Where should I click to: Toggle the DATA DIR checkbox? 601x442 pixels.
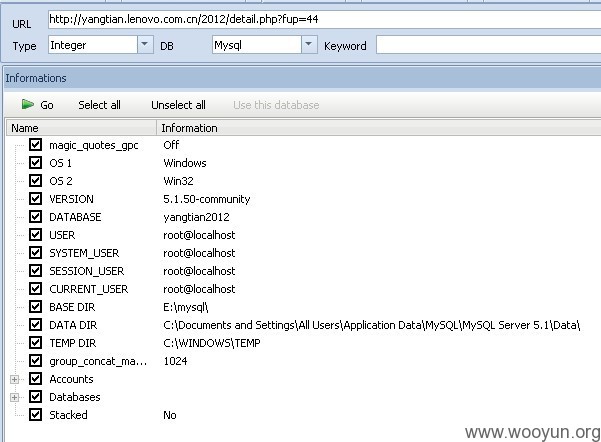36,325
